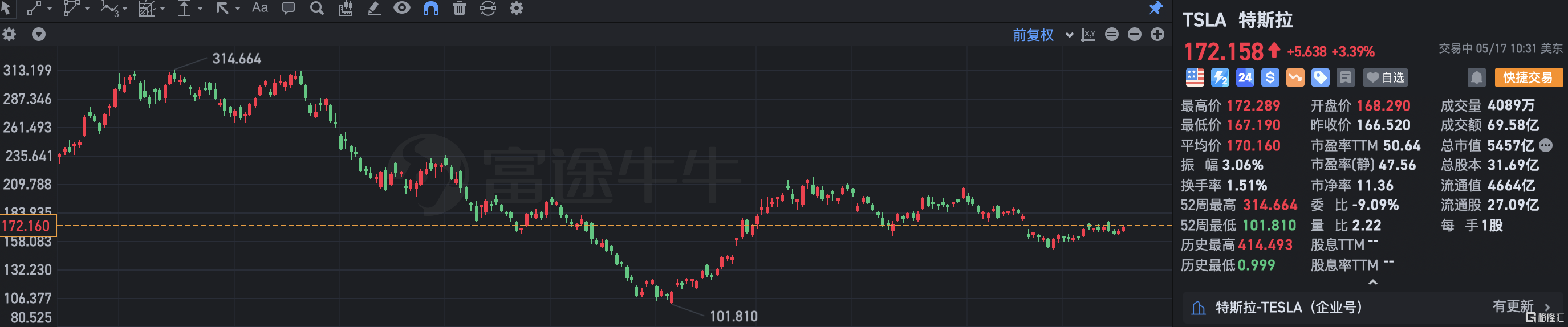Screen dimensions: 1568x327
Task: Select the wave 1-3 pattern tool
Action: click(109, 8)
